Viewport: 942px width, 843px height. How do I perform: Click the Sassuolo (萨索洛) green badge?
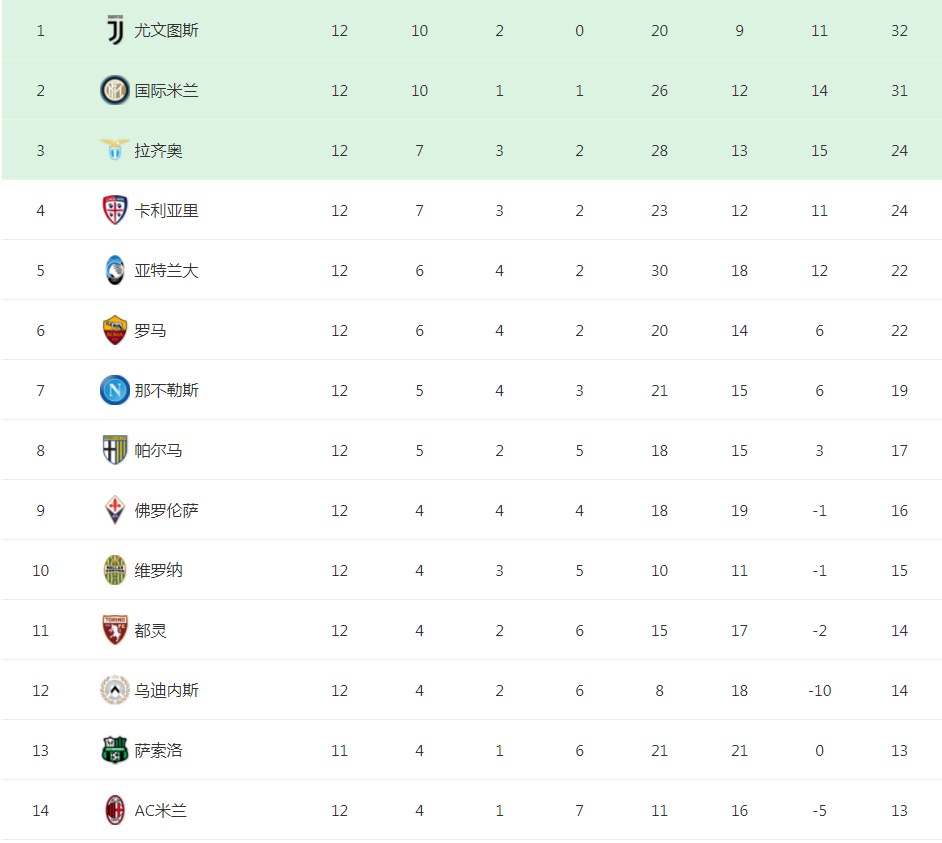[x=115, y=750]
